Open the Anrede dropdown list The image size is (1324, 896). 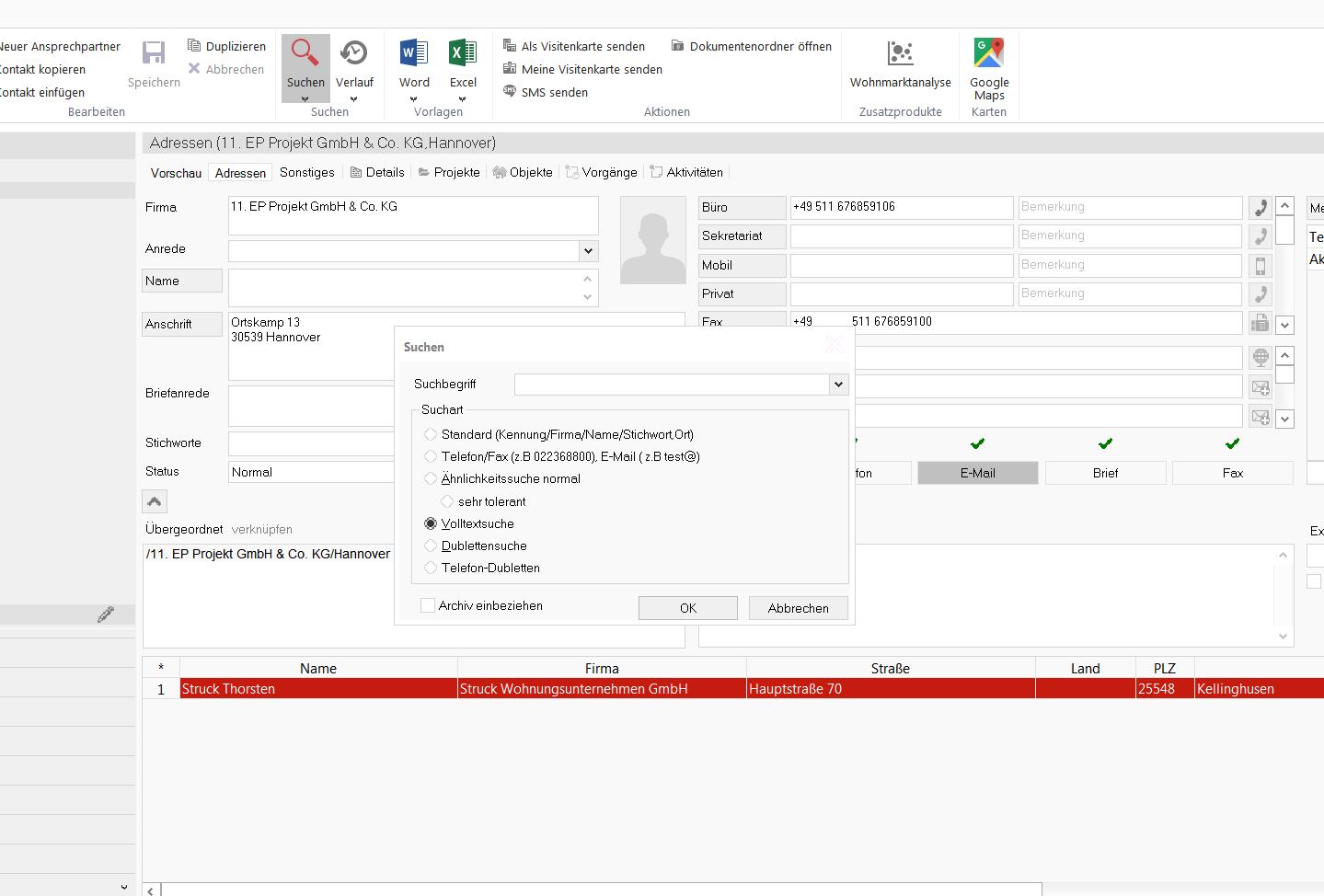tap(588, 251)
